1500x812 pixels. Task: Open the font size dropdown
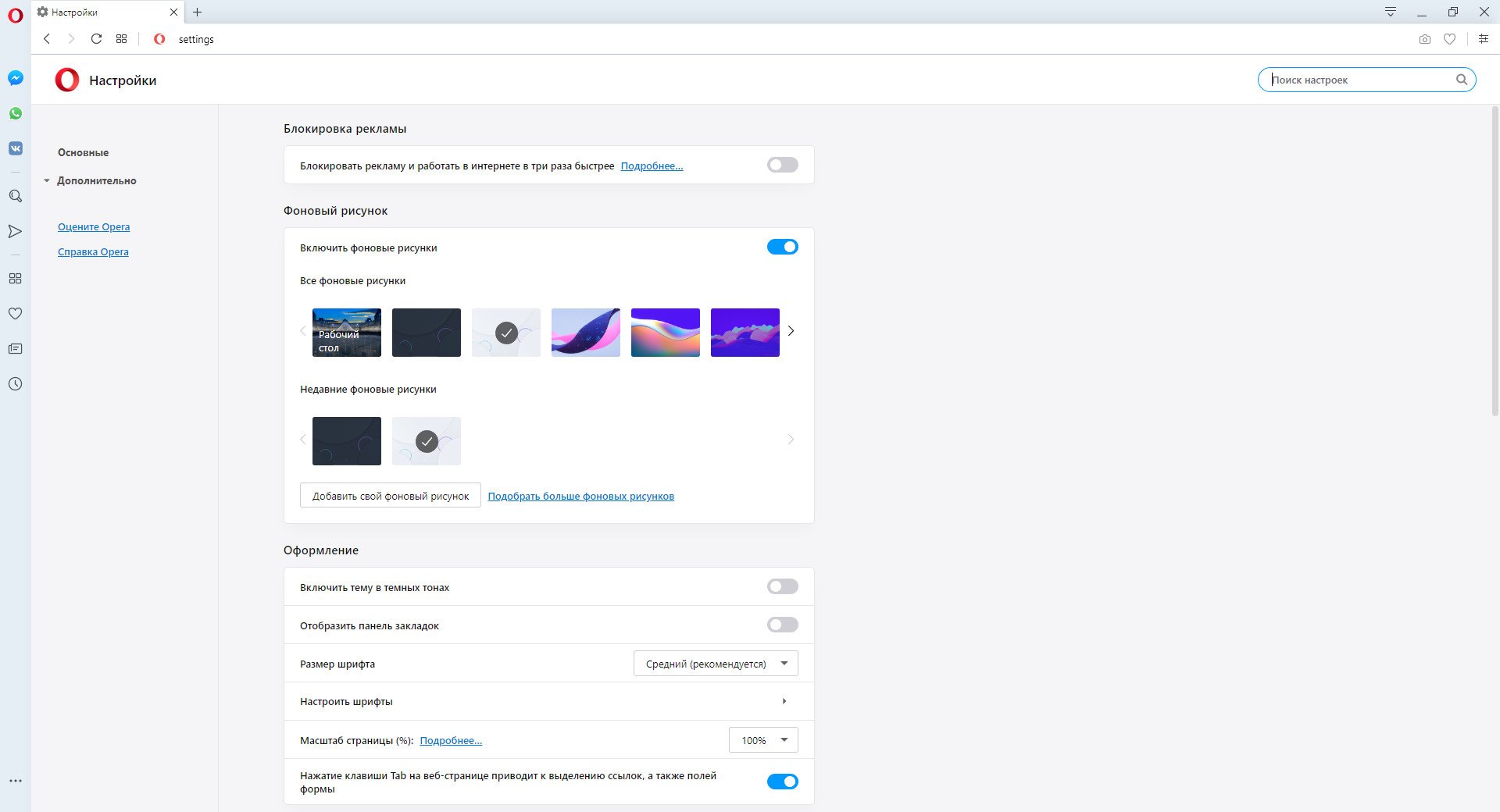point(715,664)
